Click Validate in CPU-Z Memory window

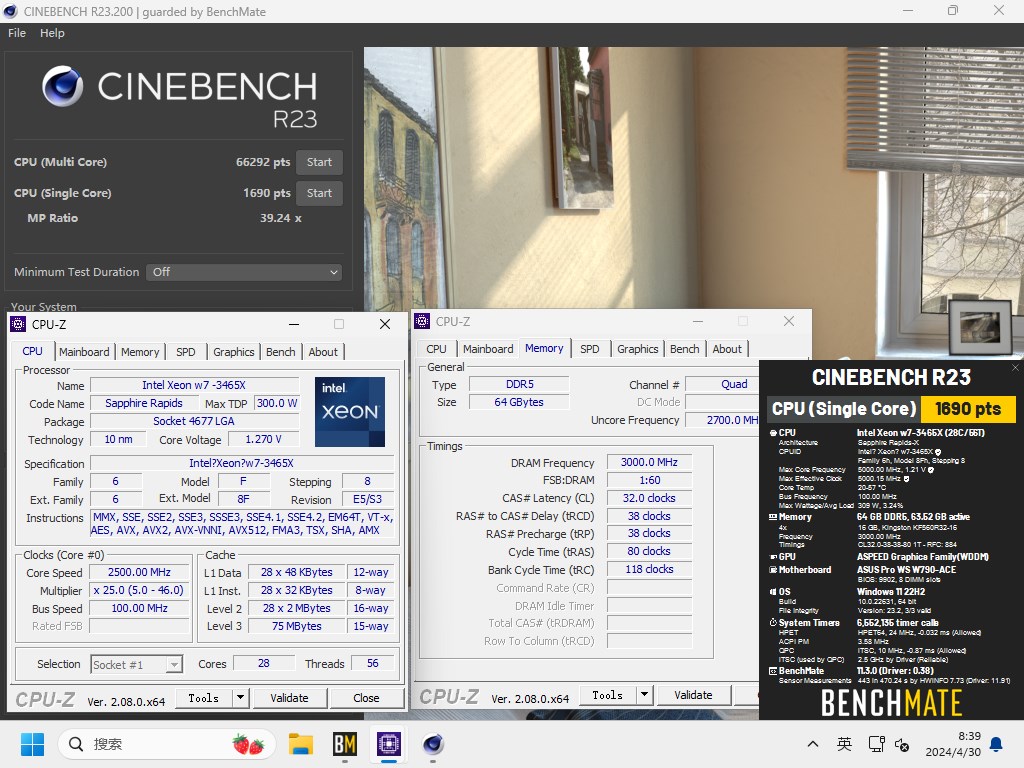pyautogui.click(x=694, y=696)
